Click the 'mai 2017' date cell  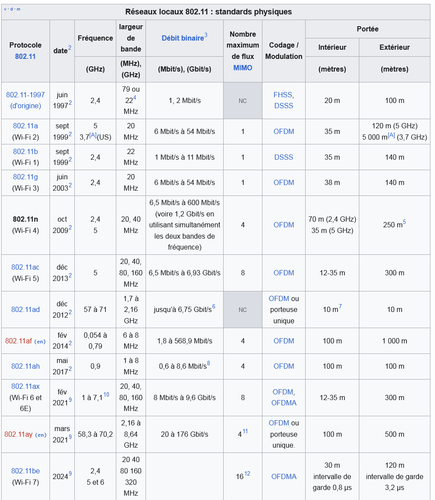point(62,366)
